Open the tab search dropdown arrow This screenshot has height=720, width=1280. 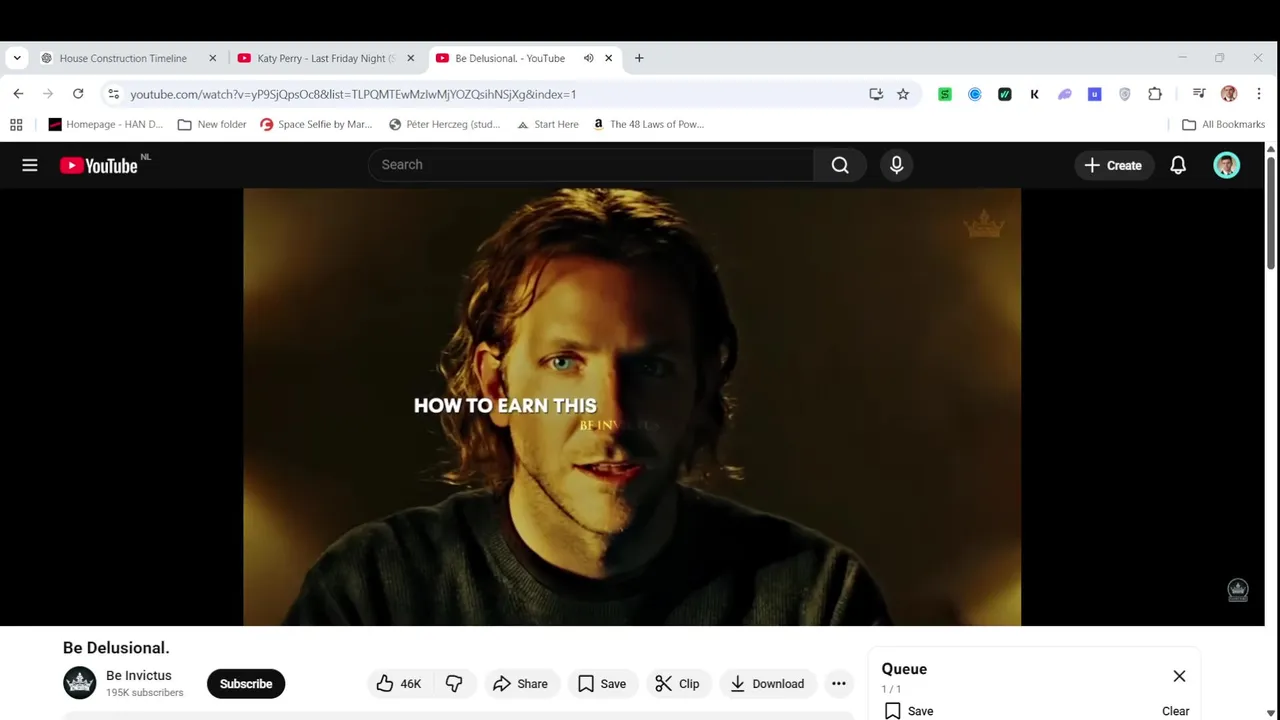[x=17, y=58]
